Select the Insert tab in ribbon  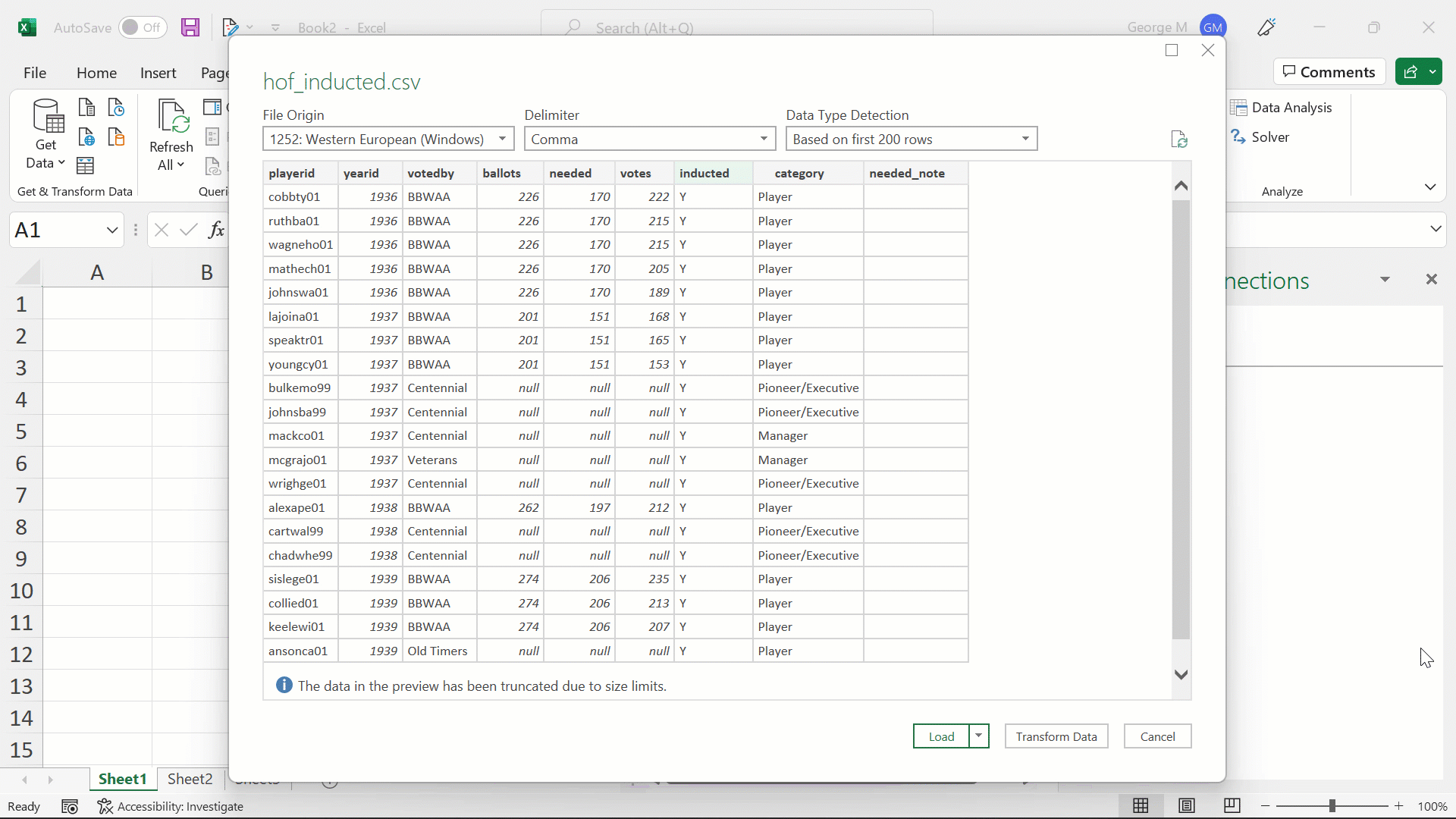(x=157, y=72)
